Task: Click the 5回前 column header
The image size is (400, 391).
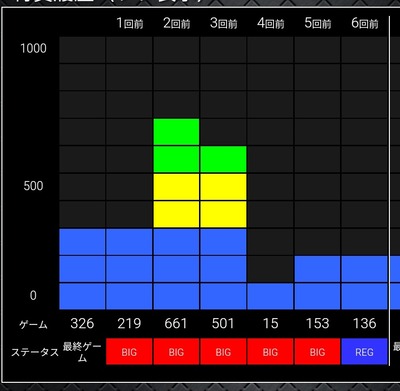Action: pos(318,23)
